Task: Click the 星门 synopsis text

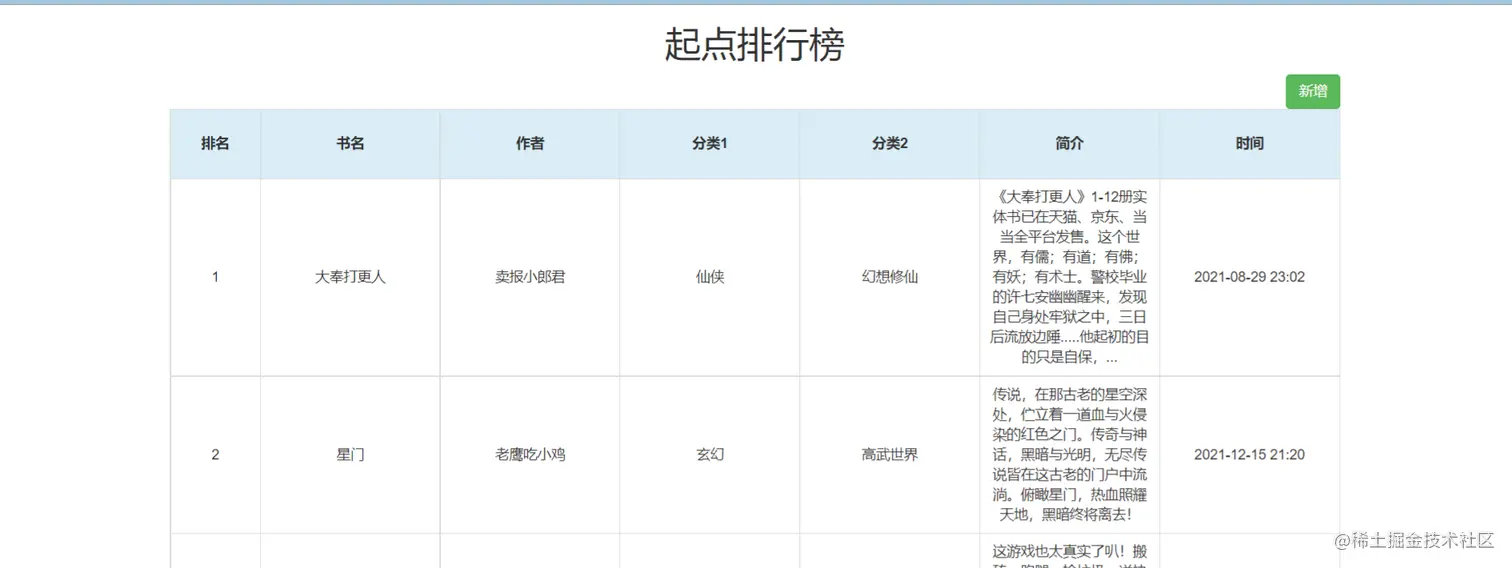Action: pos(1069,454)
